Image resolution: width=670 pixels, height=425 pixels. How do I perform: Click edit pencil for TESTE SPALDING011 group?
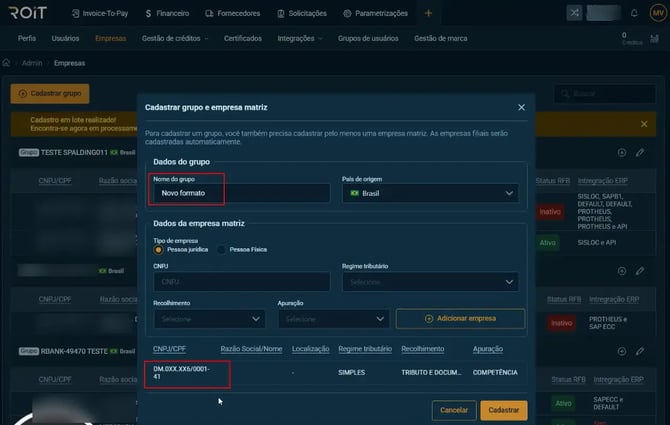640,153
